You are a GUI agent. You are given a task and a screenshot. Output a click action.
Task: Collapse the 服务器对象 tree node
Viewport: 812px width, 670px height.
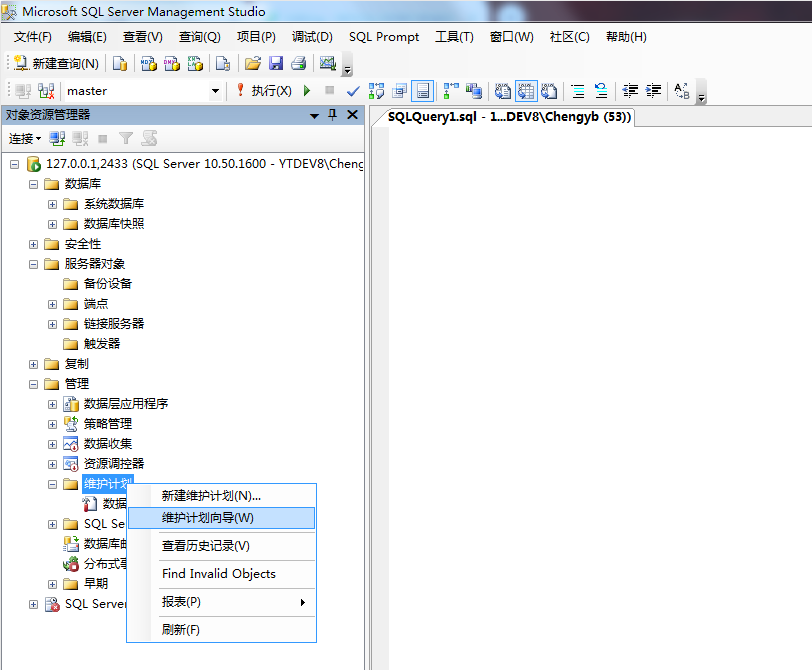[x=34, y=265]
